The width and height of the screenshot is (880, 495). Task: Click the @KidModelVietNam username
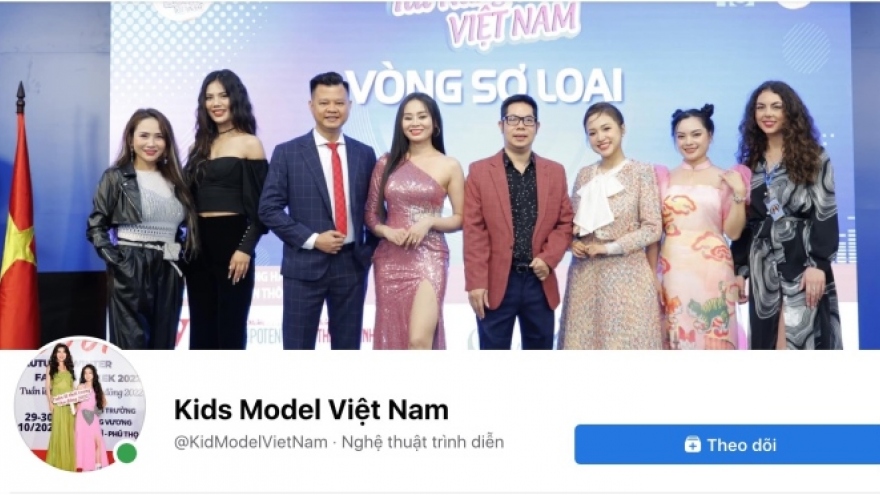251,442
